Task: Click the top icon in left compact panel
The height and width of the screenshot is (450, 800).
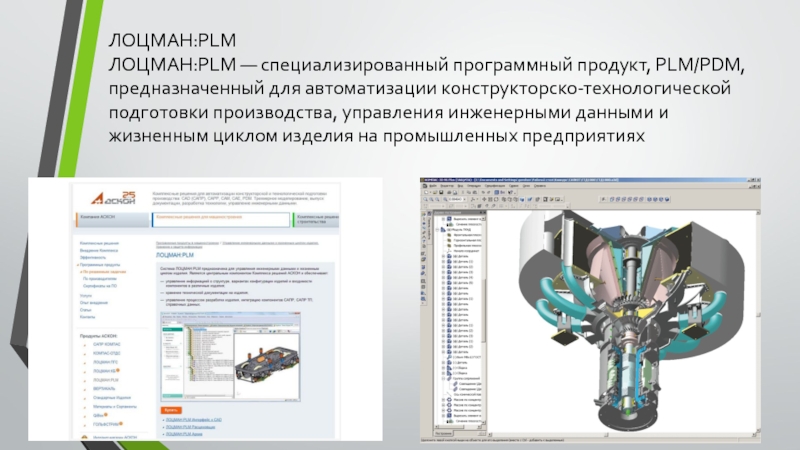Action: coord(424,215)
